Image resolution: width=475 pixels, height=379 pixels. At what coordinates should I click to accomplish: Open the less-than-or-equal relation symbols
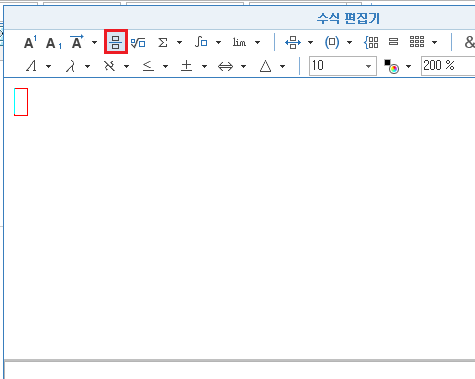(148, 66)
